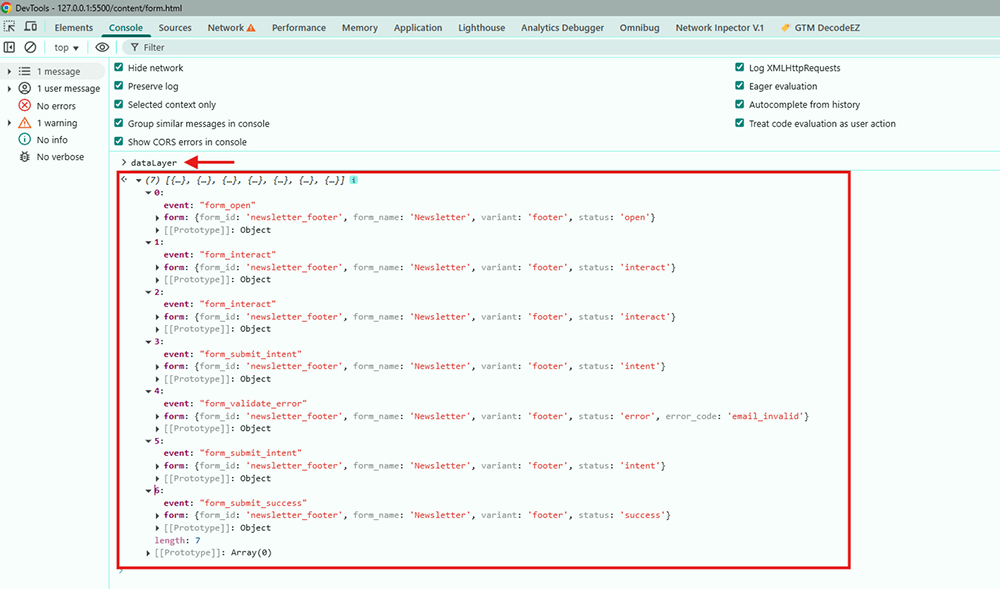Click the GTM DecodeEZ tag icon

pyautogui.click(x=785, y=28)
